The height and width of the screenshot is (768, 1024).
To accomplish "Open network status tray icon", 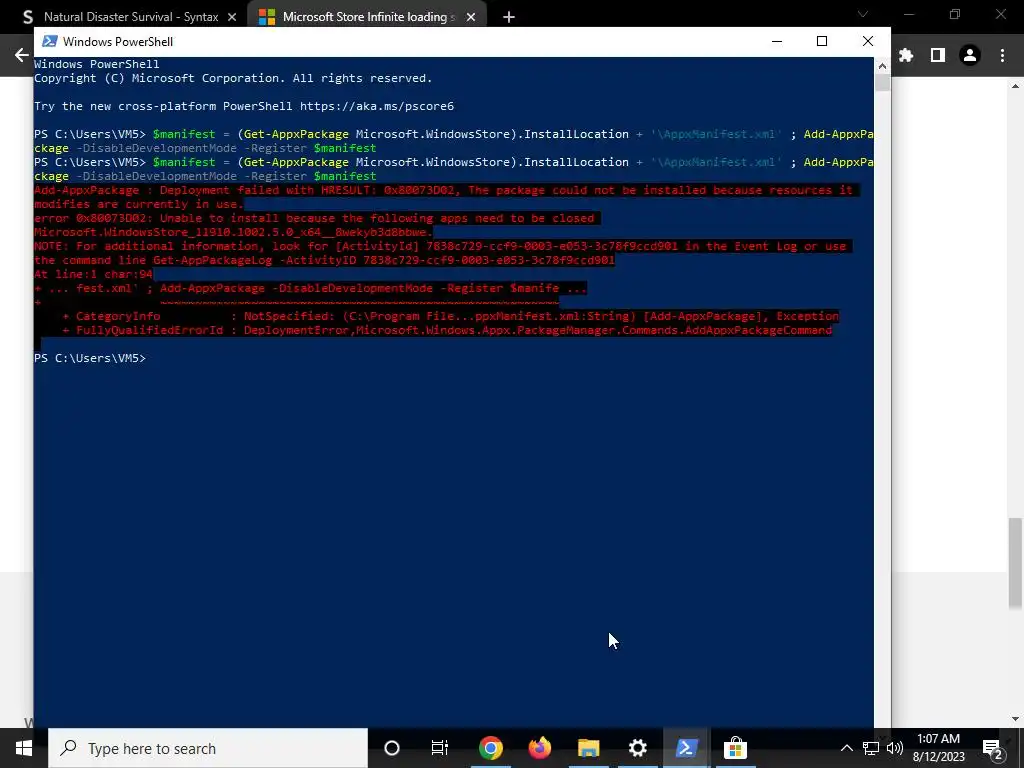I will coord(871,748).
